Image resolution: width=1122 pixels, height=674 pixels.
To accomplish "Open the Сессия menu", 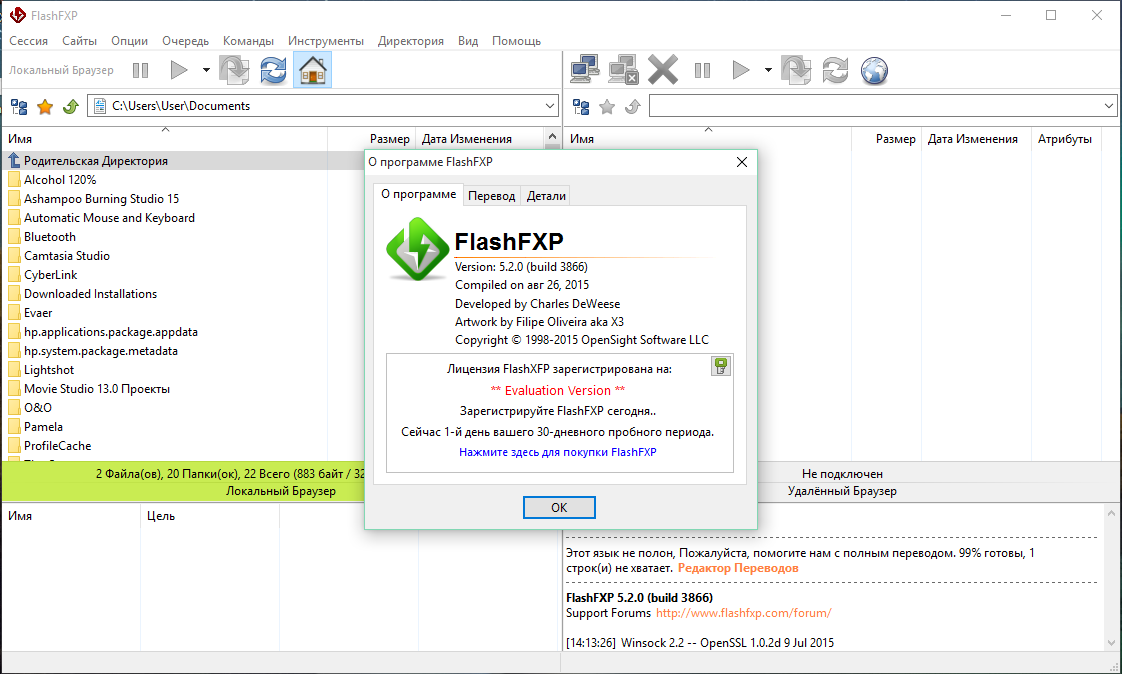I will tap(29, 41).
